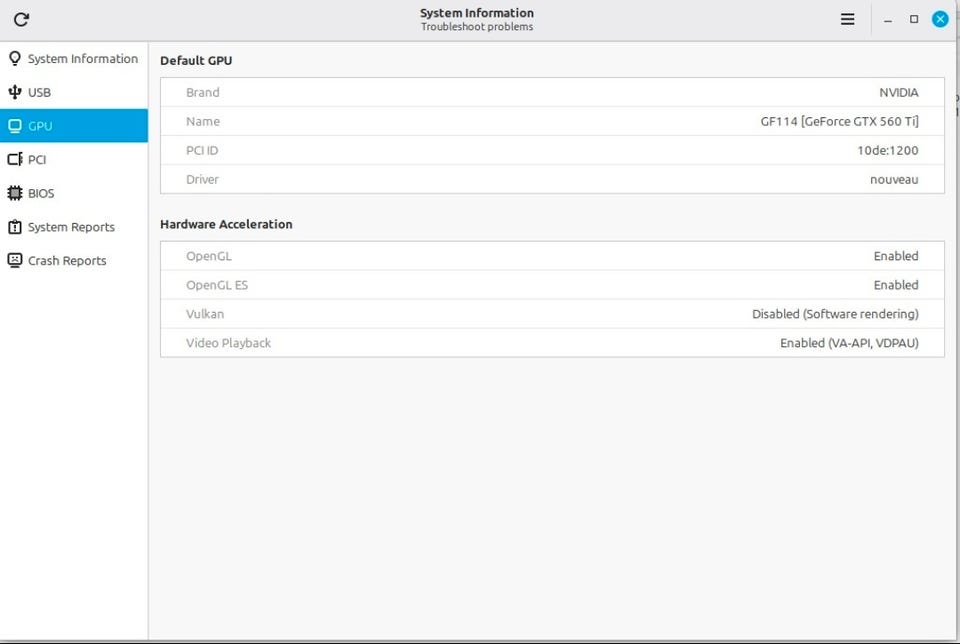960x644 pixels.
Task: Click the BIOS chip icon
Action: pos(15,193)
